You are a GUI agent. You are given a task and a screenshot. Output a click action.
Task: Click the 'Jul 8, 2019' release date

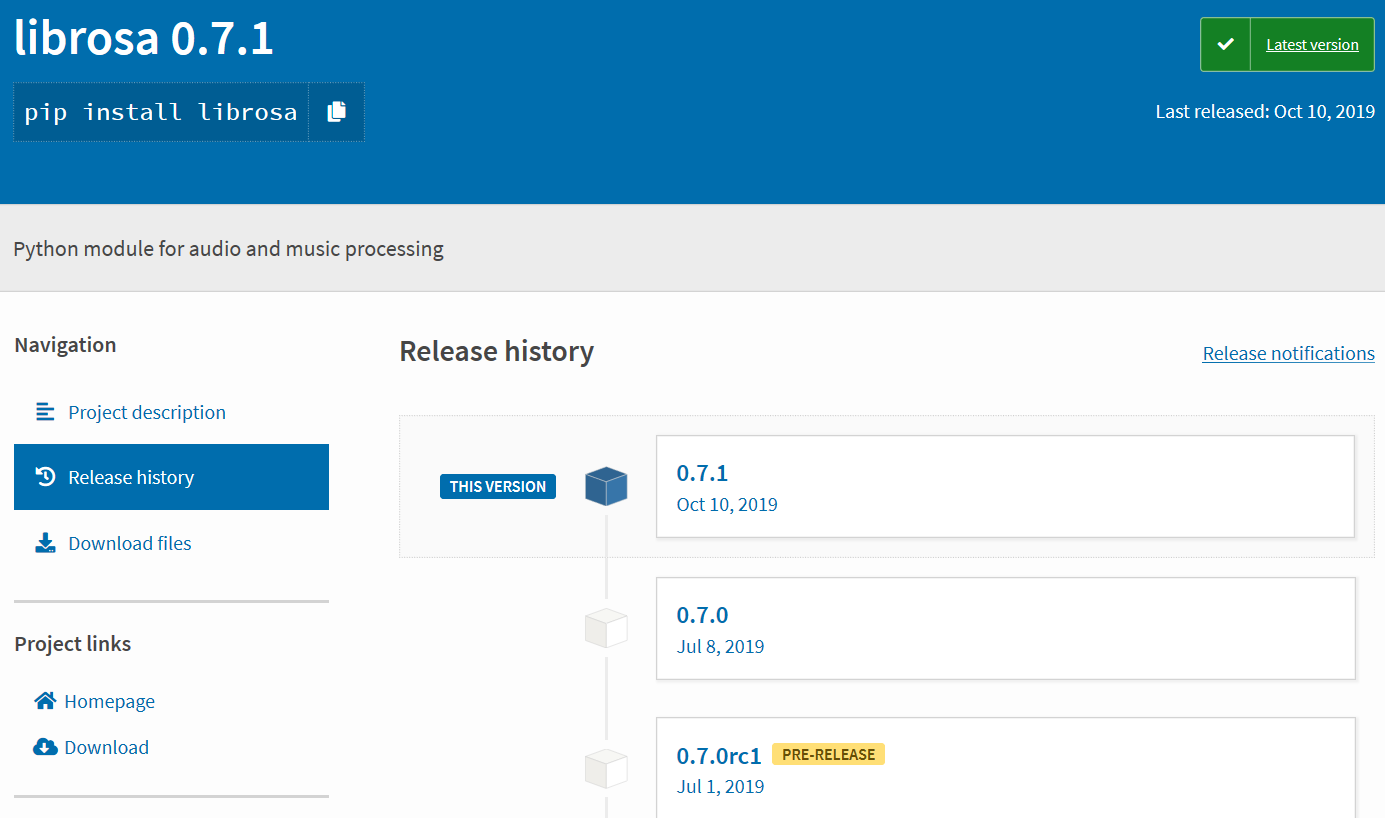click(x=720, y=646)
